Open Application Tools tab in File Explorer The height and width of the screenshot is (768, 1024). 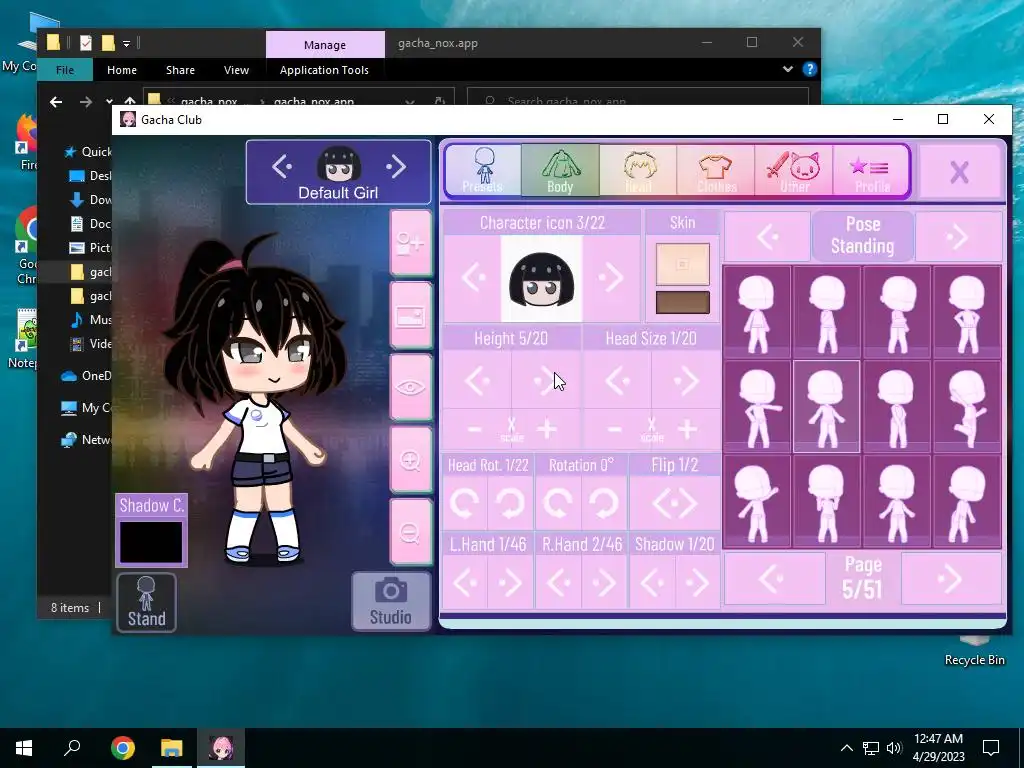[324, 70]
